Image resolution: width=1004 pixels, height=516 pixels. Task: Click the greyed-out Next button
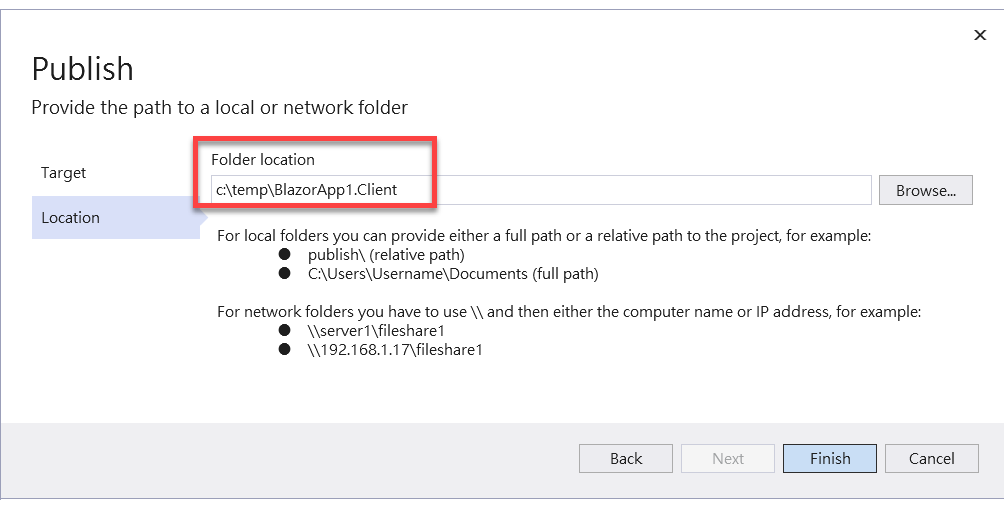pyautogui.click(x=727, y=458)
